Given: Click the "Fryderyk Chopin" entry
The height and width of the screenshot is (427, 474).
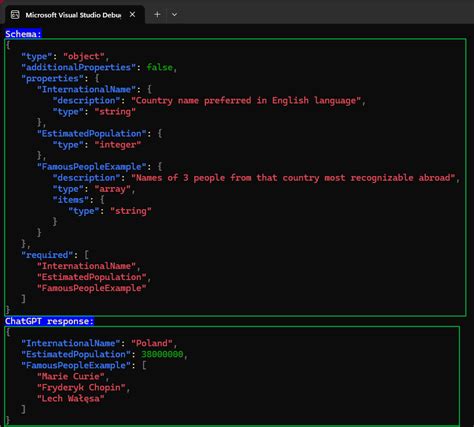Looking at the screenshot, I should pos(81,387).
